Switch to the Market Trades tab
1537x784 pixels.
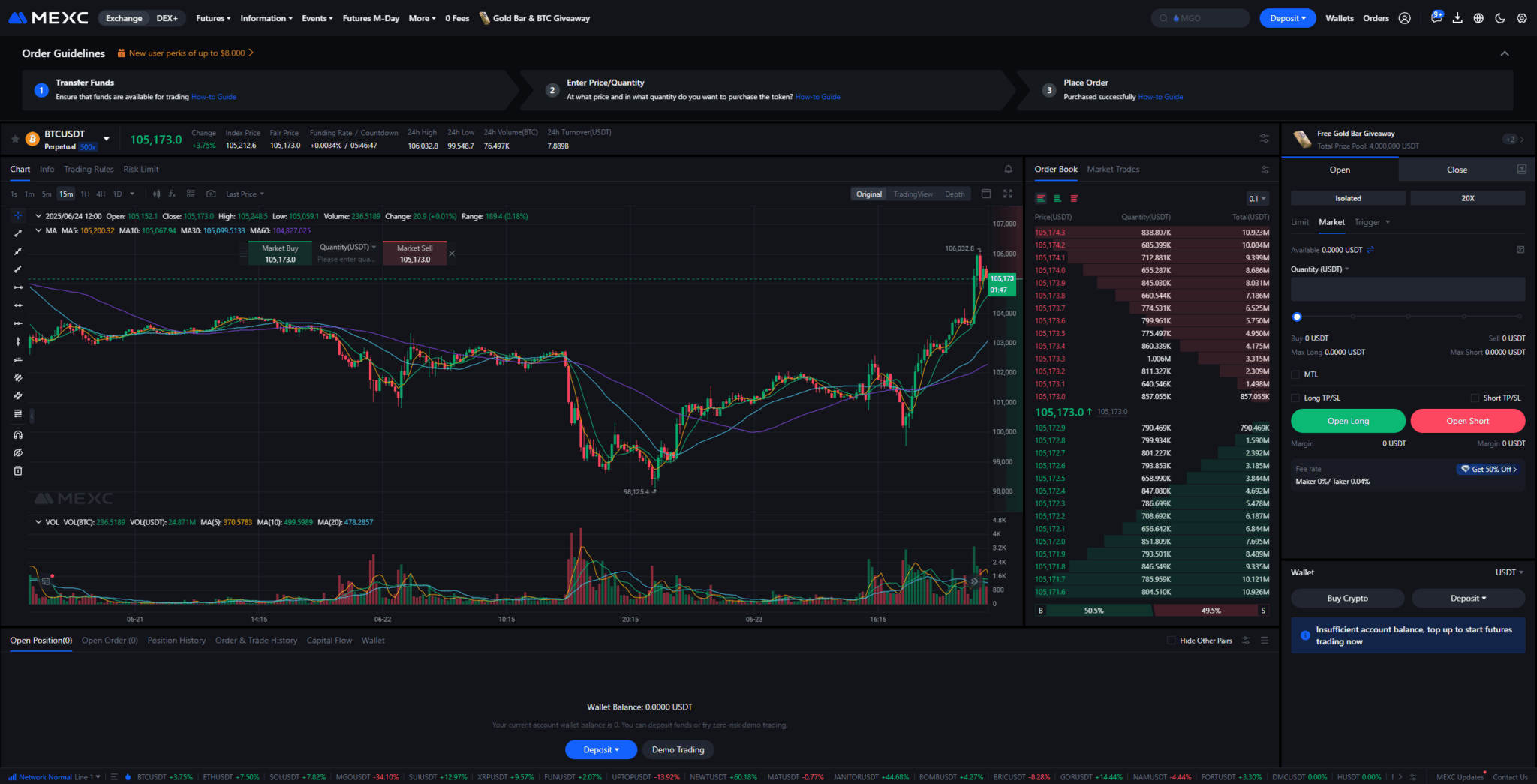1113,169
